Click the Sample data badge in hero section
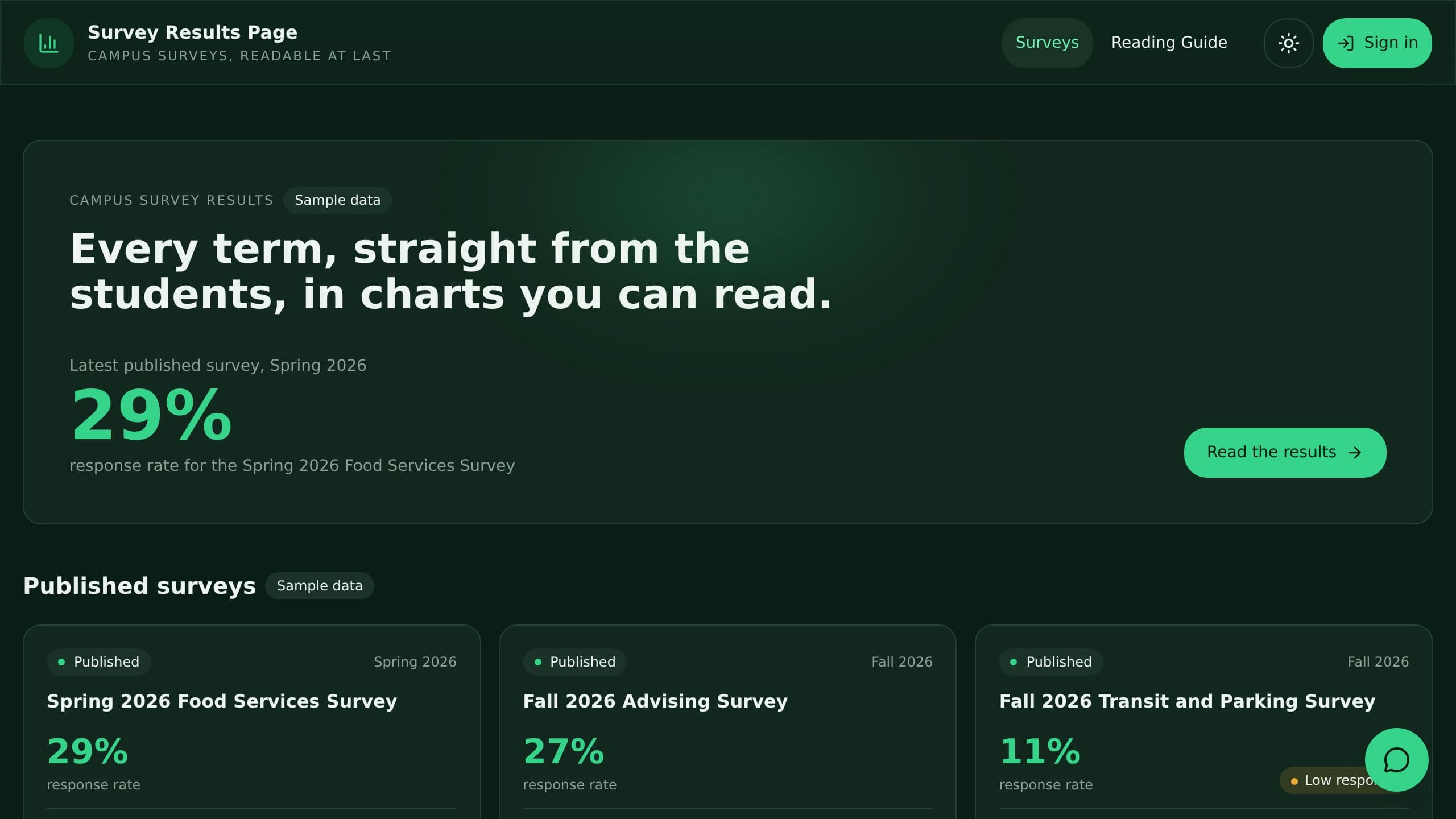This screenshot has height=819, width=1456. [x=337, y=200]
